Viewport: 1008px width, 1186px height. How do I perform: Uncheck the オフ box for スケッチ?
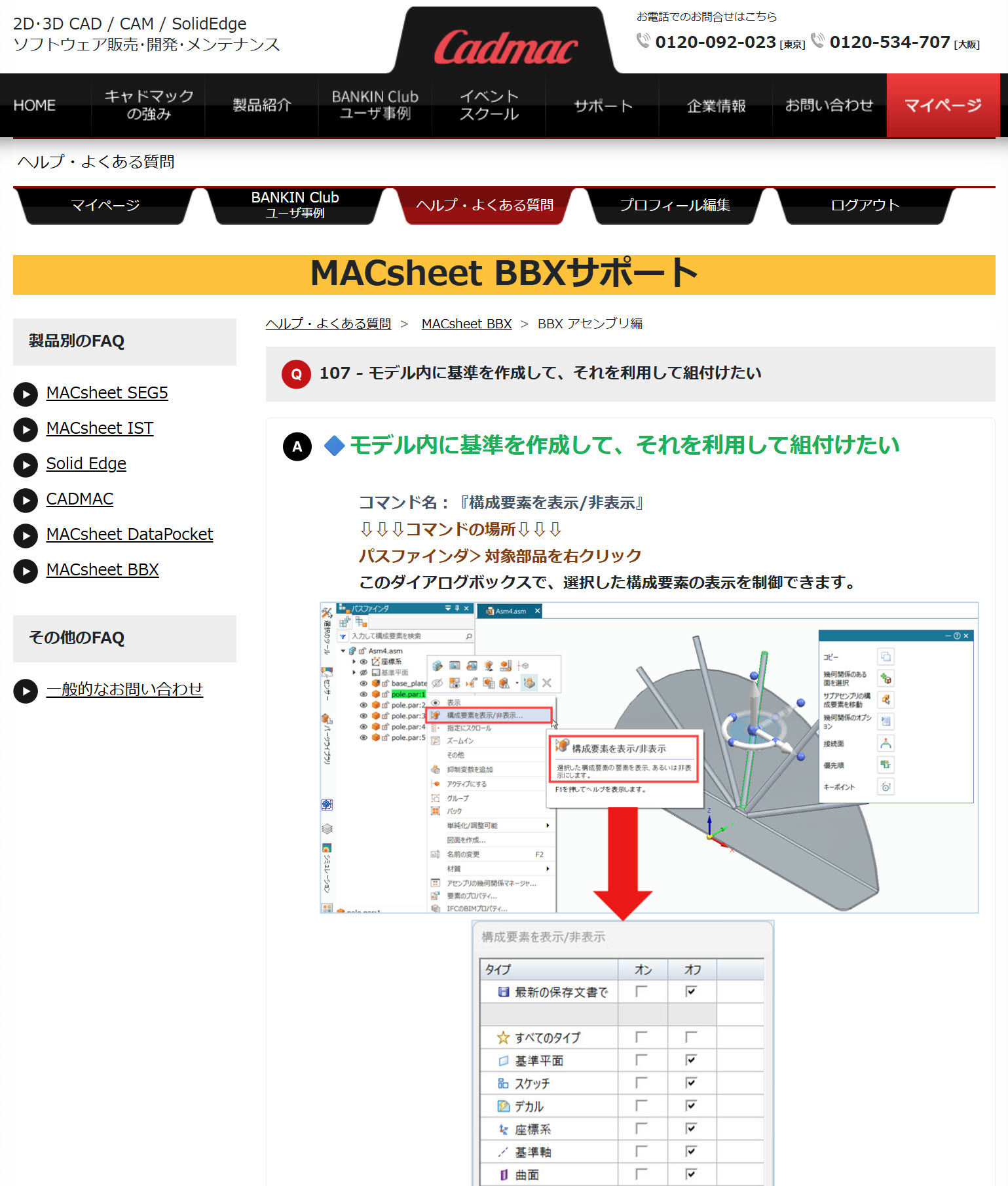pos(690,1082)
